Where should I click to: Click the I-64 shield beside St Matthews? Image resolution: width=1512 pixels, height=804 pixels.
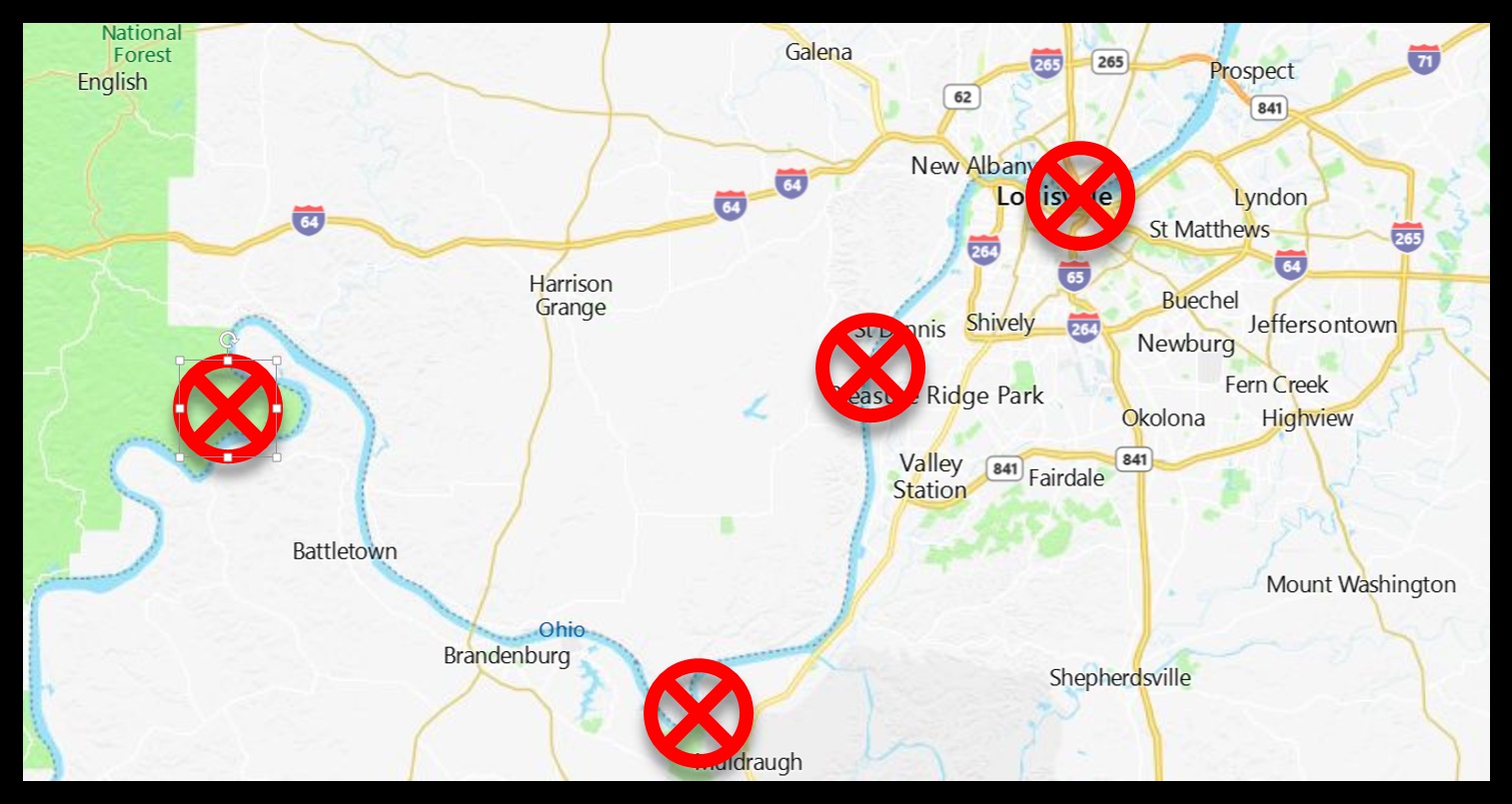pos(1291,265)
